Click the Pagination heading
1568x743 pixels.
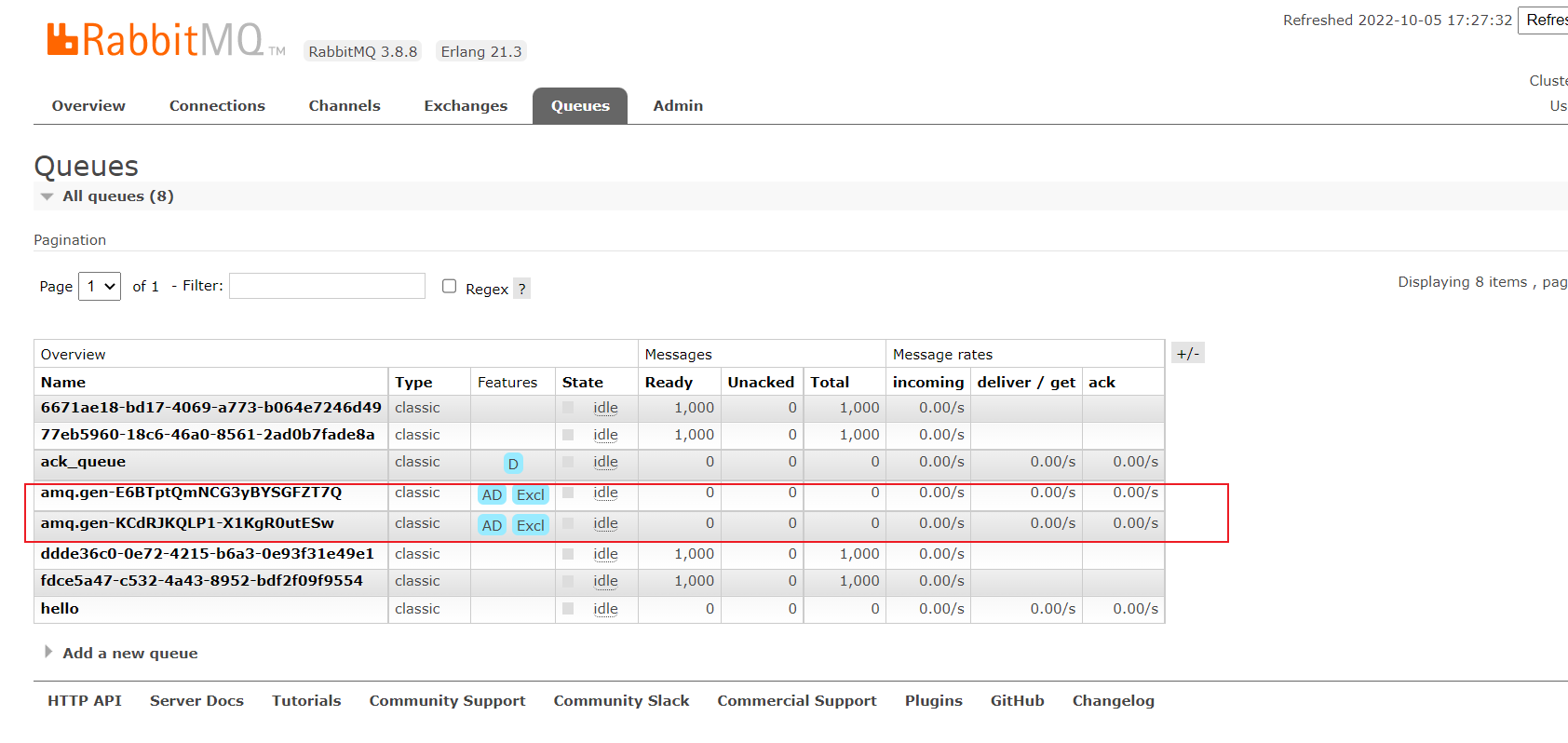point(70,239)
